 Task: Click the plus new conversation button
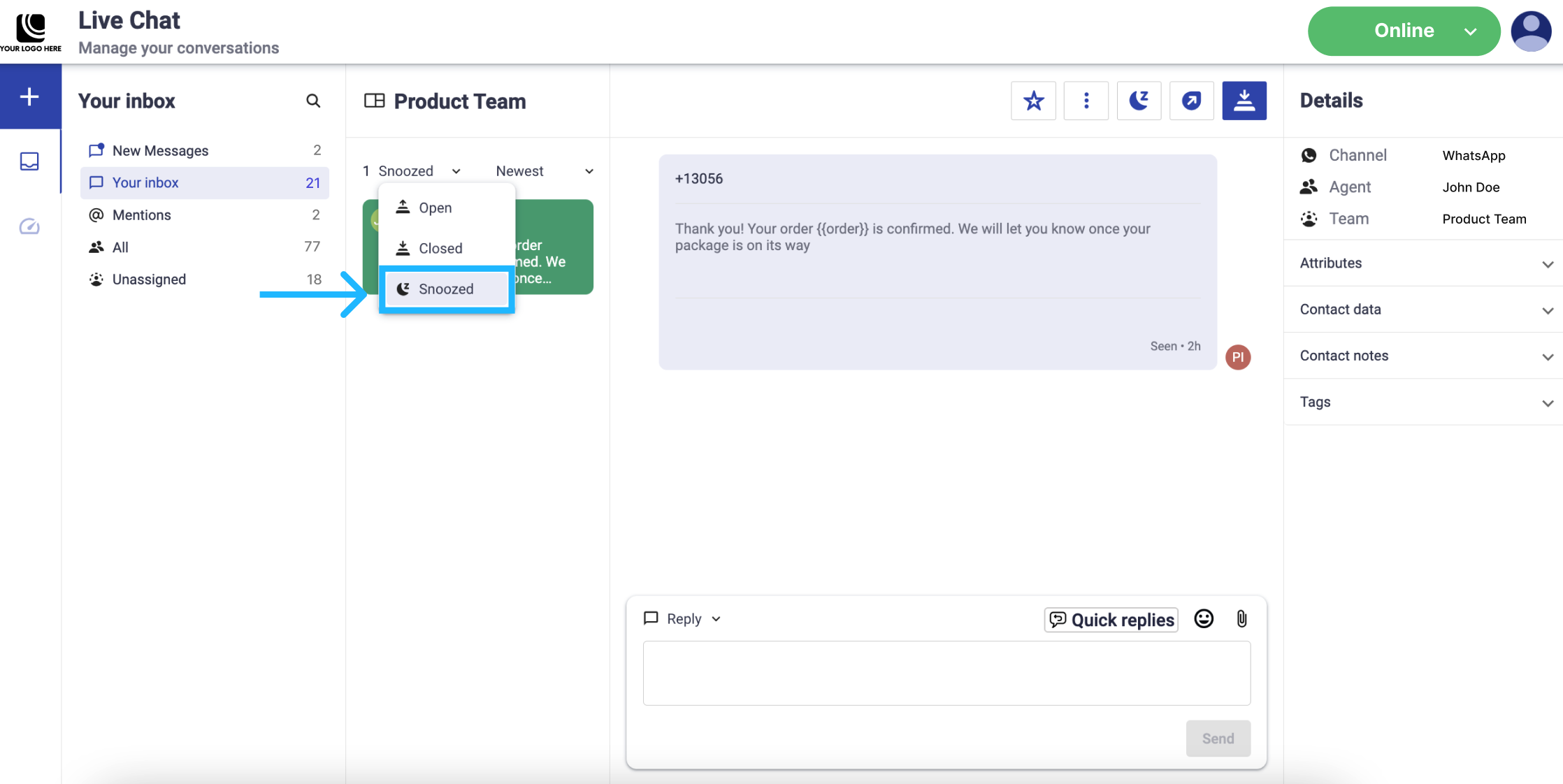pyautogui.click(x=29, y=96)
